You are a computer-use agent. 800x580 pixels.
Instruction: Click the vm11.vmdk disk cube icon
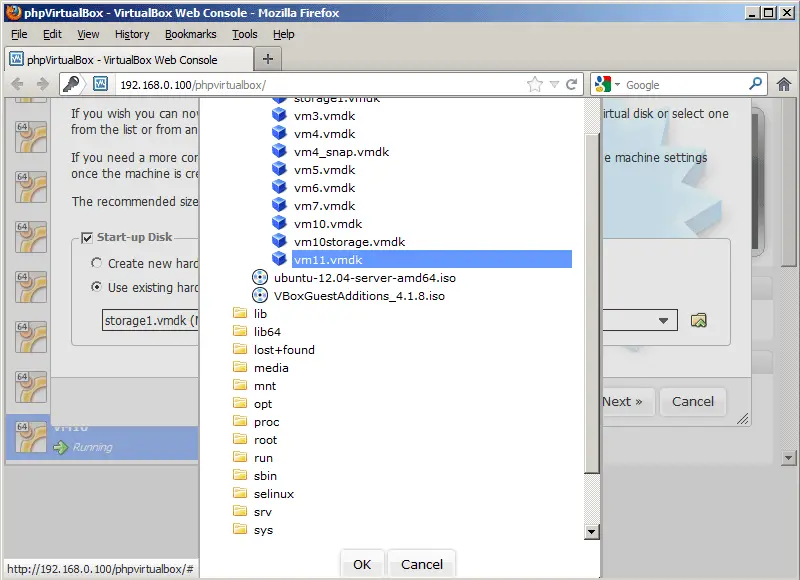tap(279, 259)
